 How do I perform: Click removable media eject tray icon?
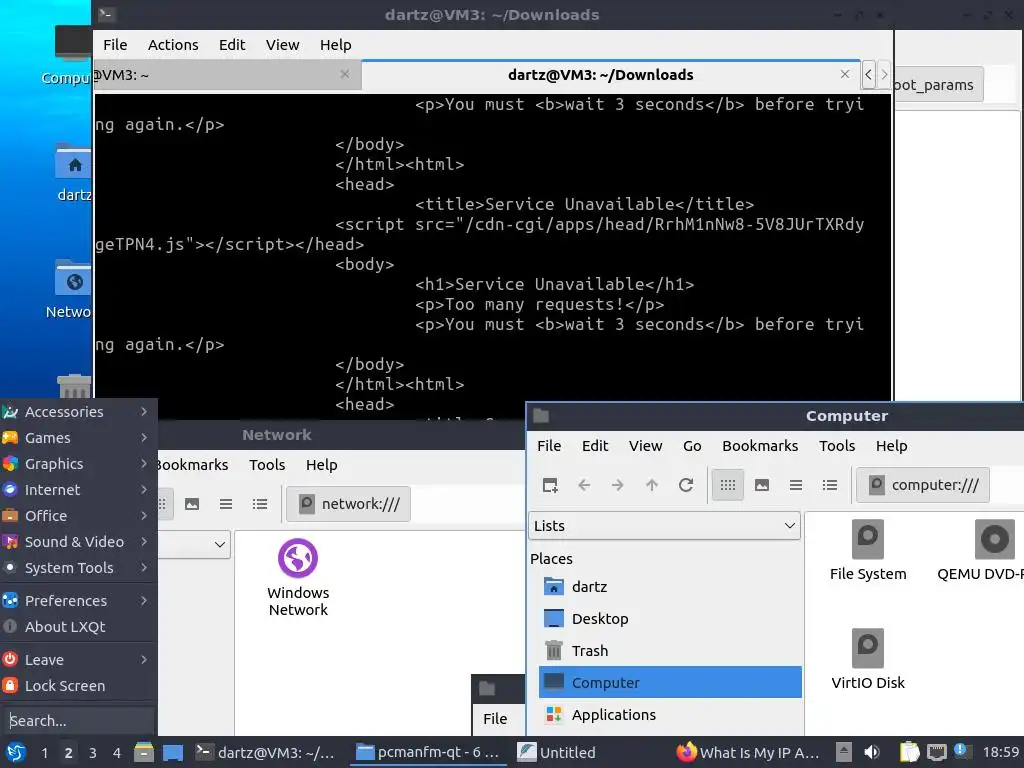(844, 752)
